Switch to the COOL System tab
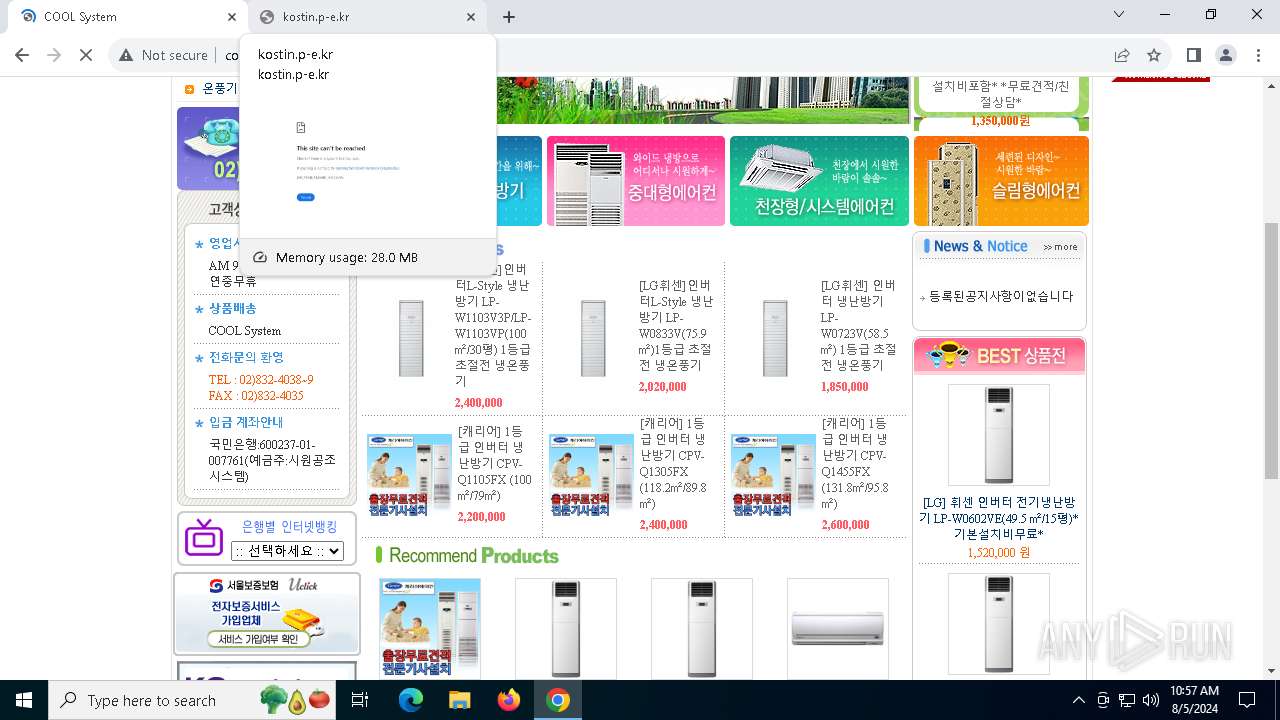The height and width of the screenshot is (720, 1280). [x=120, y=17]
